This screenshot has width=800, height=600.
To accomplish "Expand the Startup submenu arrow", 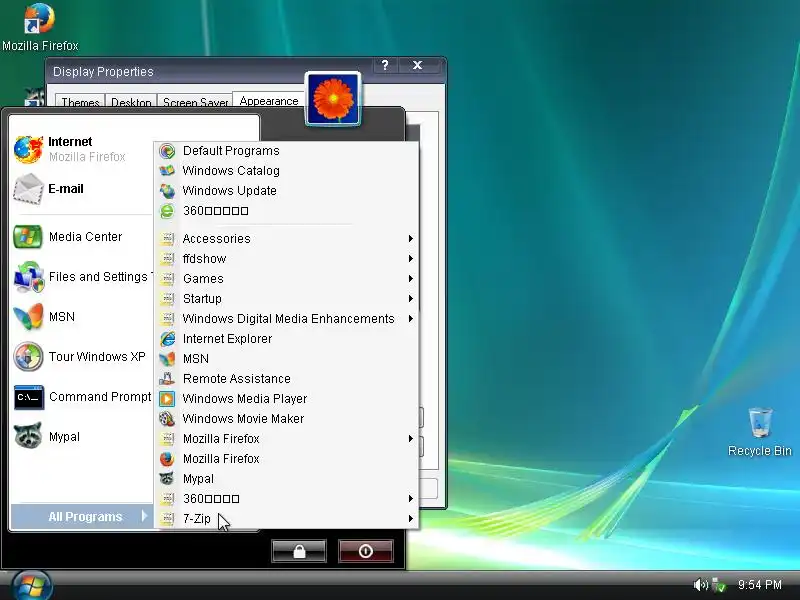I will pos(410,298).
